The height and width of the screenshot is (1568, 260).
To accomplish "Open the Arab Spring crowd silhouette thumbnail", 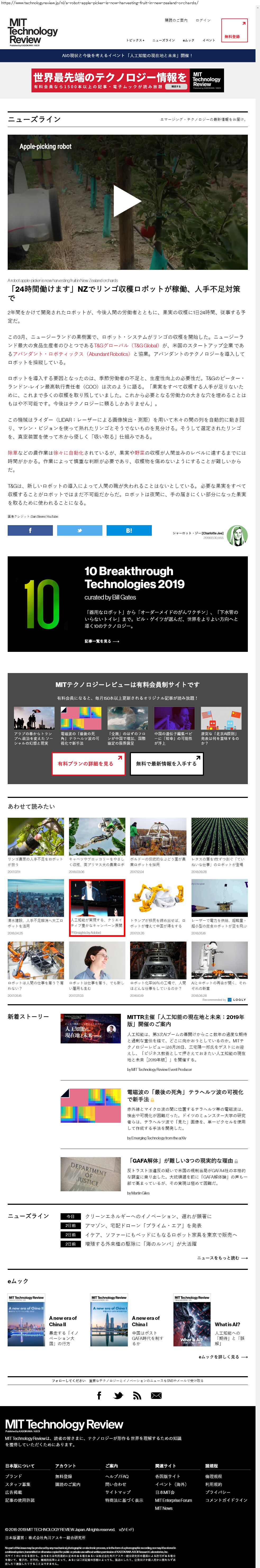I will coord(34,718).
